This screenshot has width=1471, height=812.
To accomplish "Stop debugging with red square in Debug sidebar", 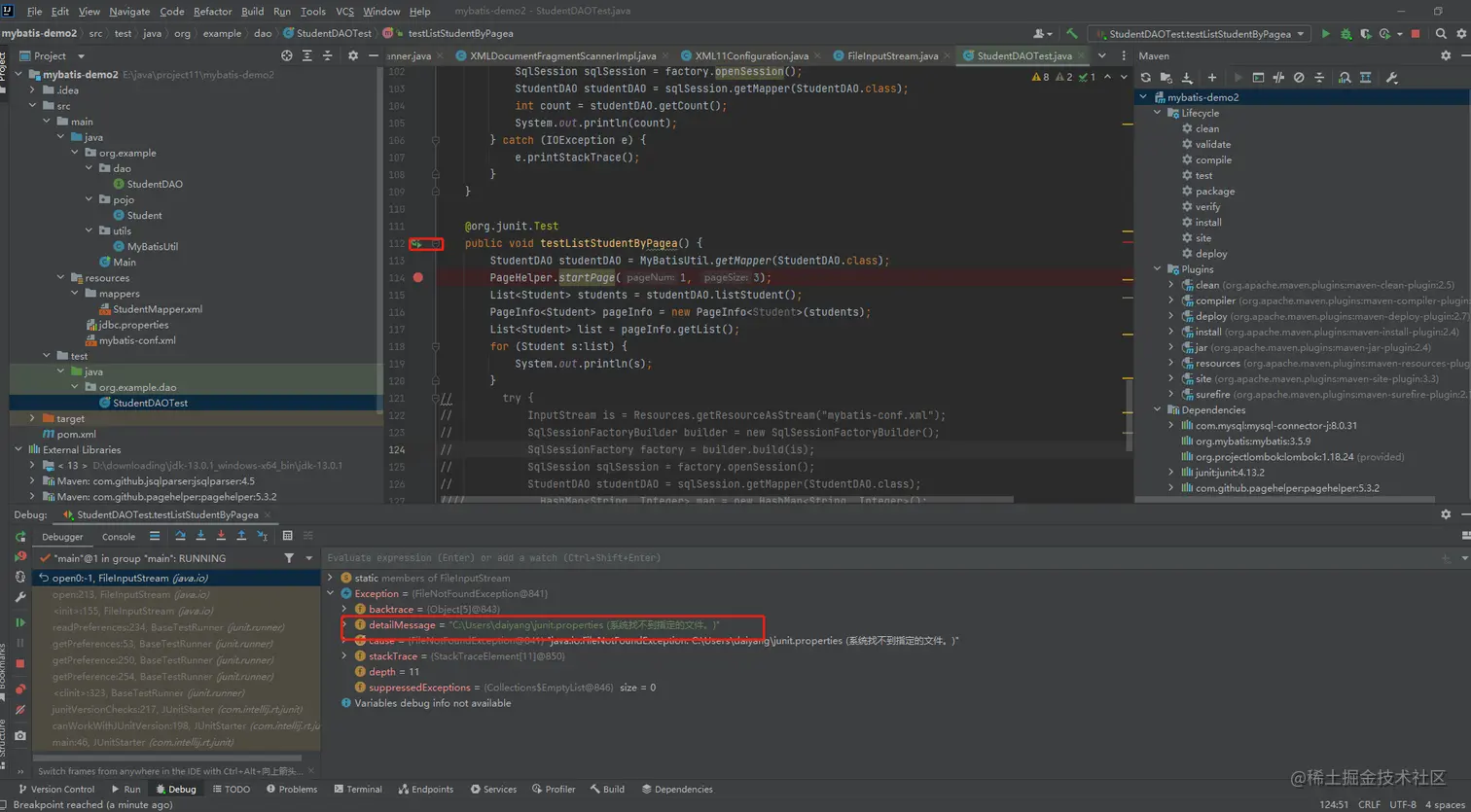I will click(x=20, y=663).
